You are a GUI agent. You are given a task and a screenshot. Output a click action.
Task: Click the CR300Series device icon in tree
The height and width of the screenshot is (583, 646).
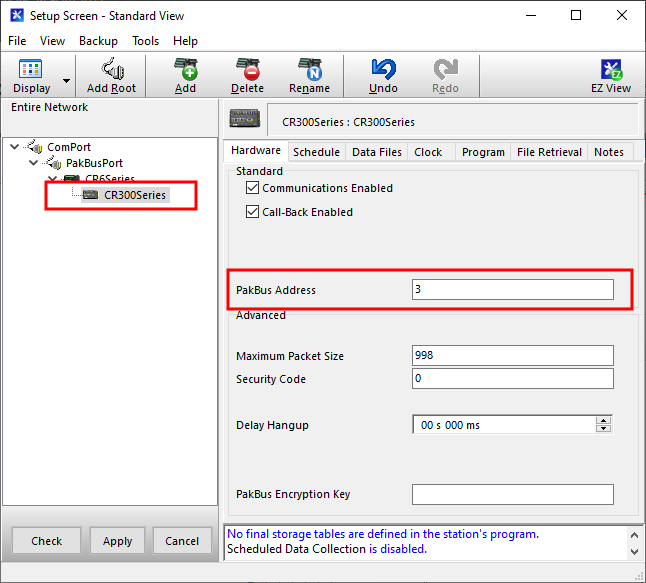[x=90, y=194]
